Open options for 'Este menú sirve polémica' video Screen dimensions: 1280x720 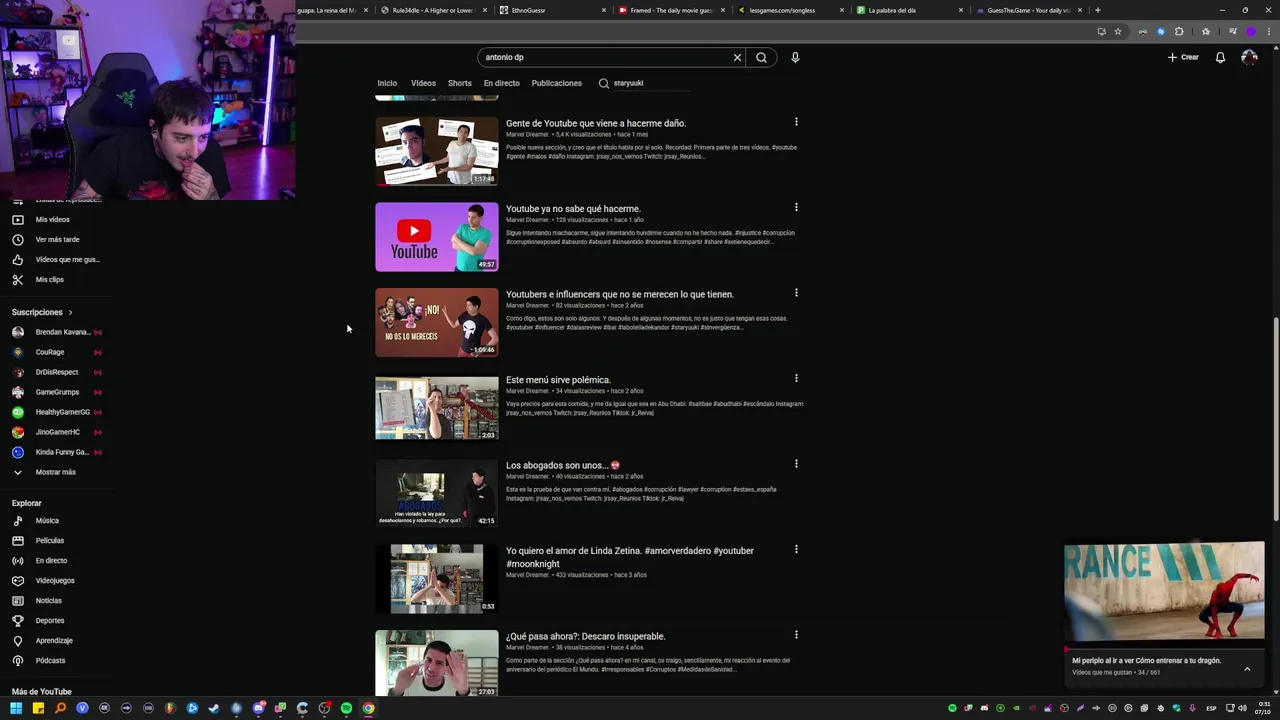796,378
